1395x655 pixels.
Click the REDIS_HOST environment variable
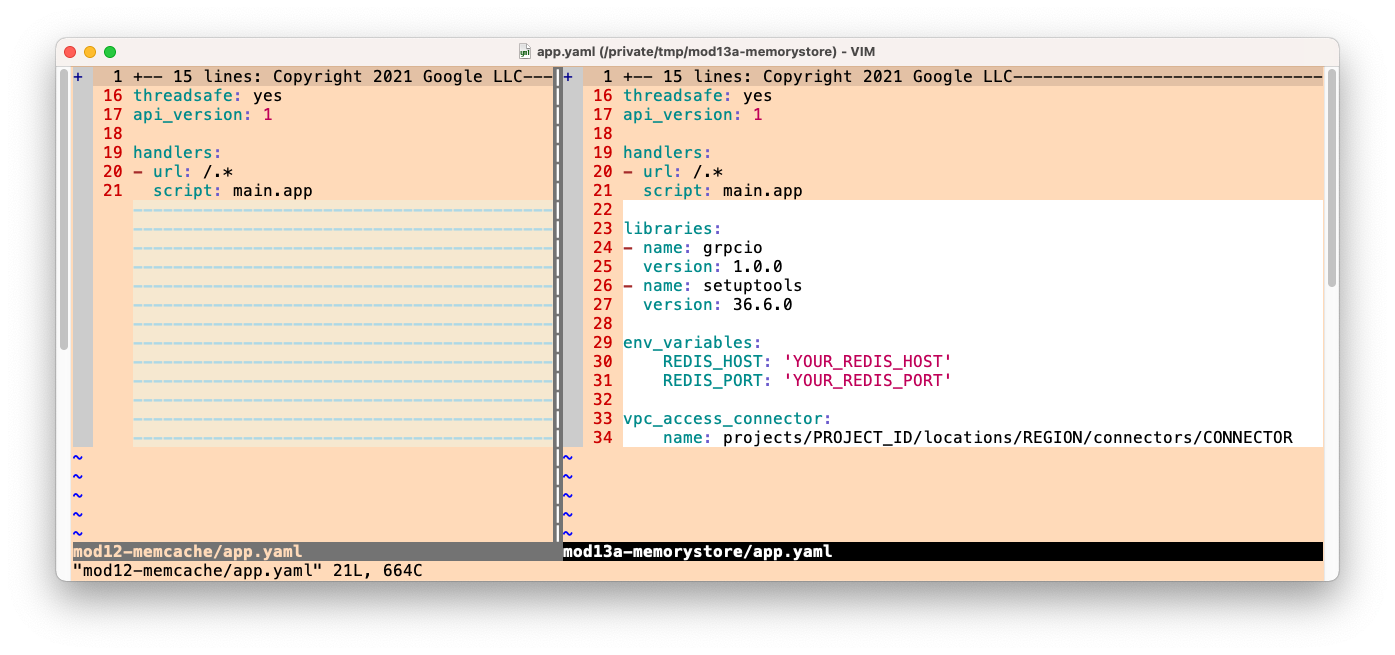[712, 361]
